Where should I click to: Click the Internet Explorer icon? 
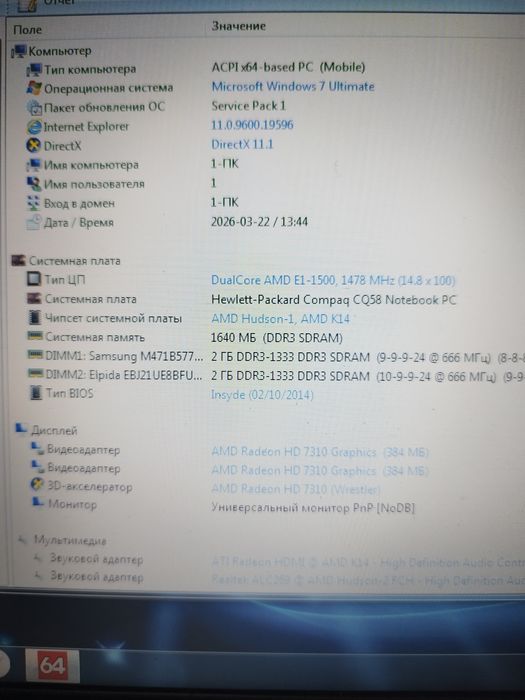click(x=34, y=127)
